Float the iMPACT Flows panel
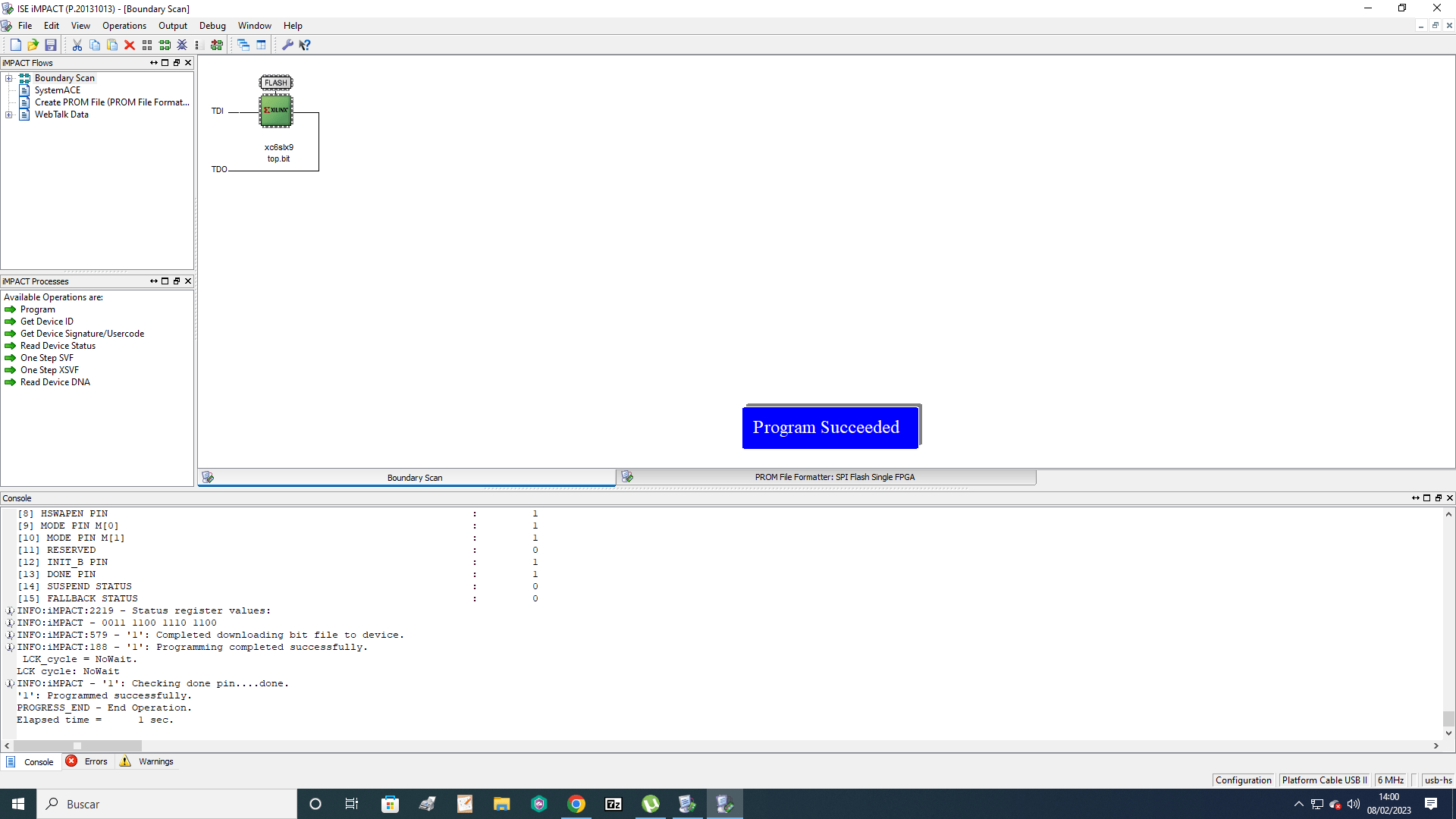This screenshot has width=1456, height=819. [x=177, y=63]
